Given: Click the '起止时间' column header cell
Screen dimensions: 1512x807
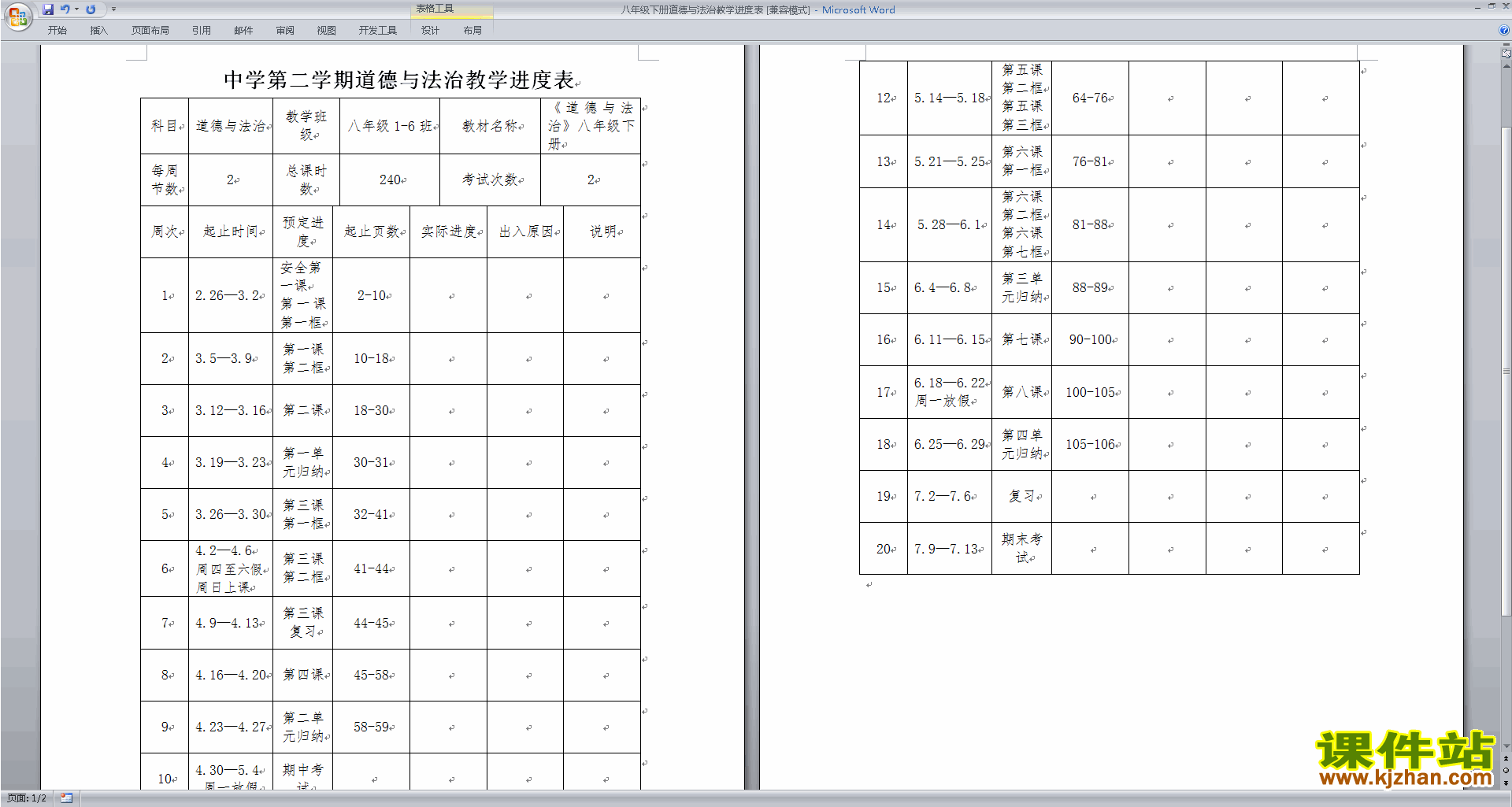Looking at the screenshot, I should click(231, 231).
